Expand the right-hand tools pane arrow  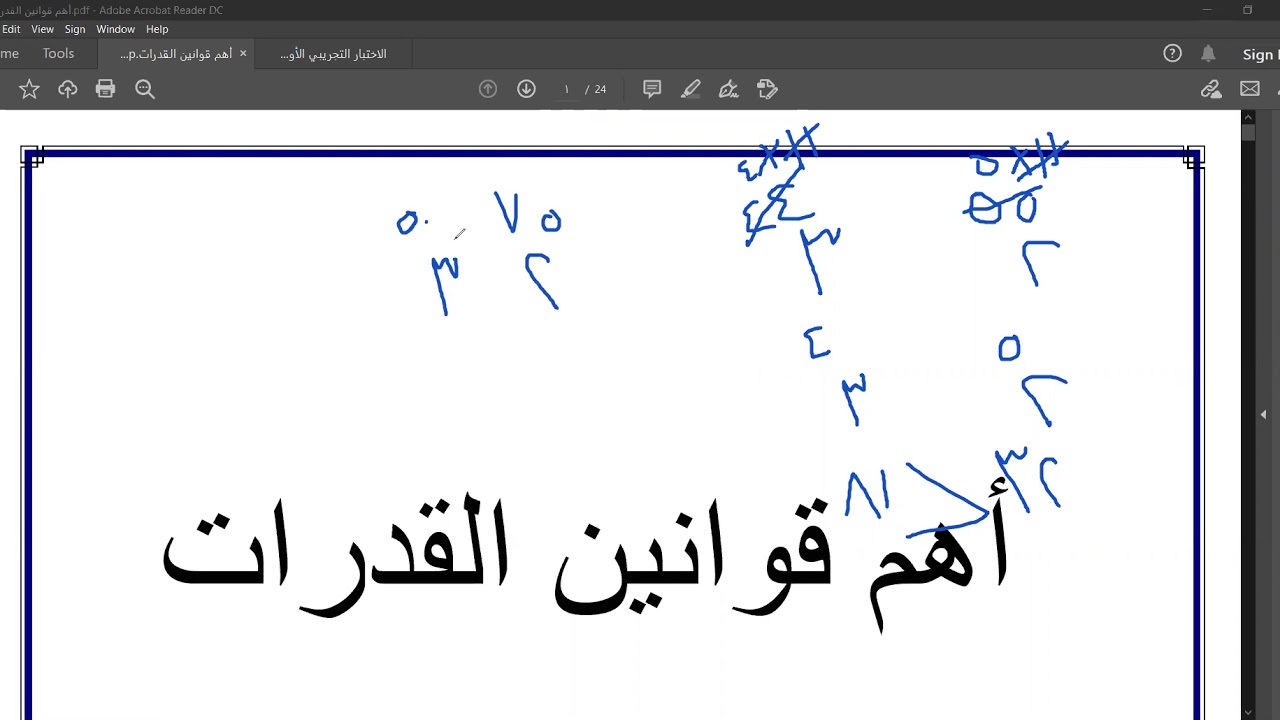1263,414
